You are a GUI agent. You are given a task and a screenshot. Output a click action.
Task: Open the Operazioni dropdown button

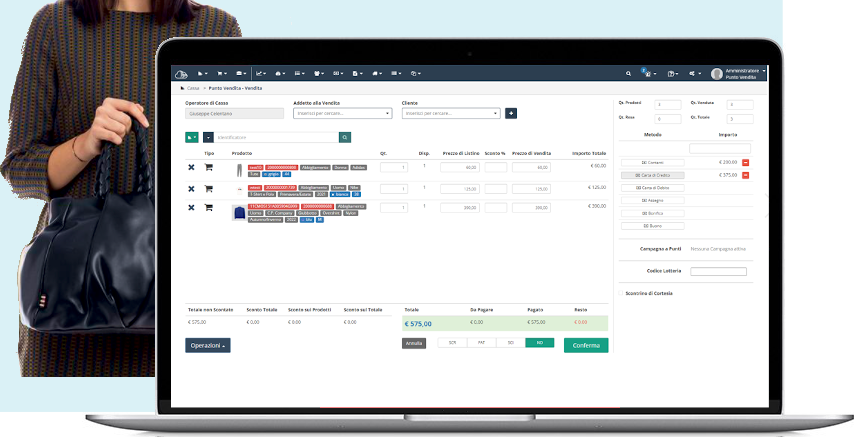coord(208,345)
